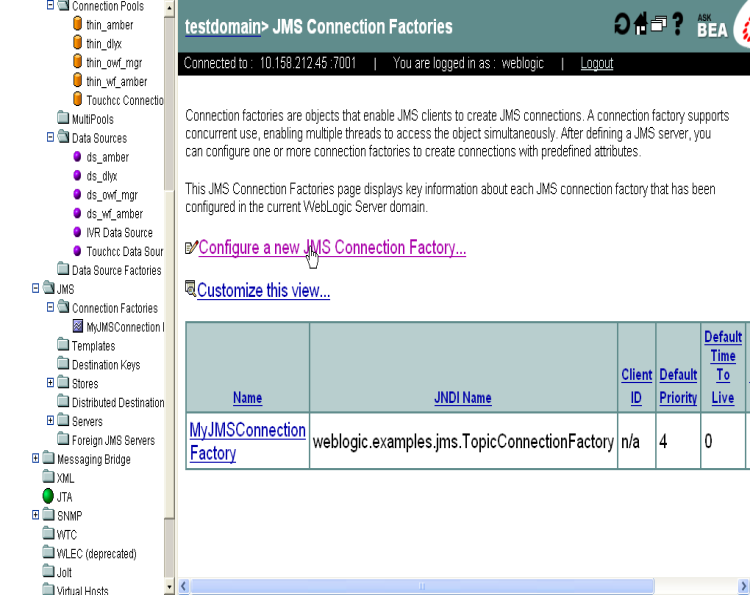Image resolution: width=750 pixels, height=595 pixels.
Task: Sort table by JNDI Name column
Action: (463, 397)
